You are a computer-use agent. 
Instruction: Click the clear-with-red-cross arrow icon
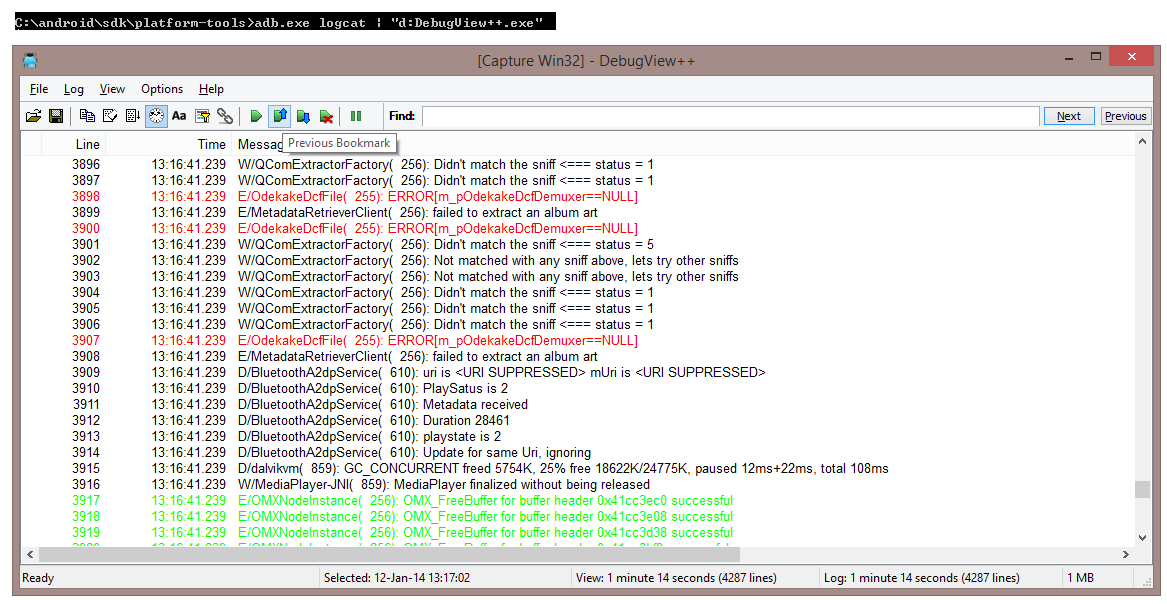click(327, 115)
